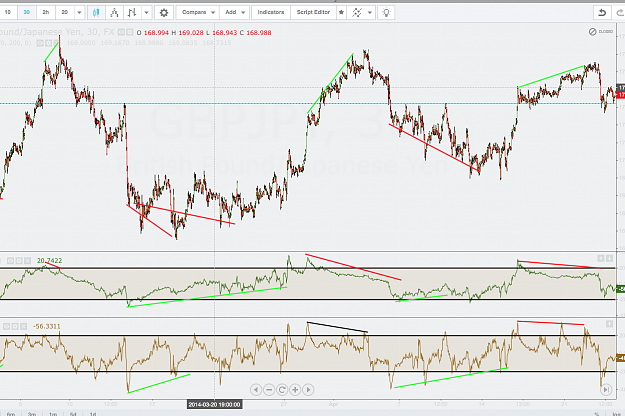Viewport: 625px width, 416px height.
Task: Click the zoom out minus button
Action: pos(269,390)
